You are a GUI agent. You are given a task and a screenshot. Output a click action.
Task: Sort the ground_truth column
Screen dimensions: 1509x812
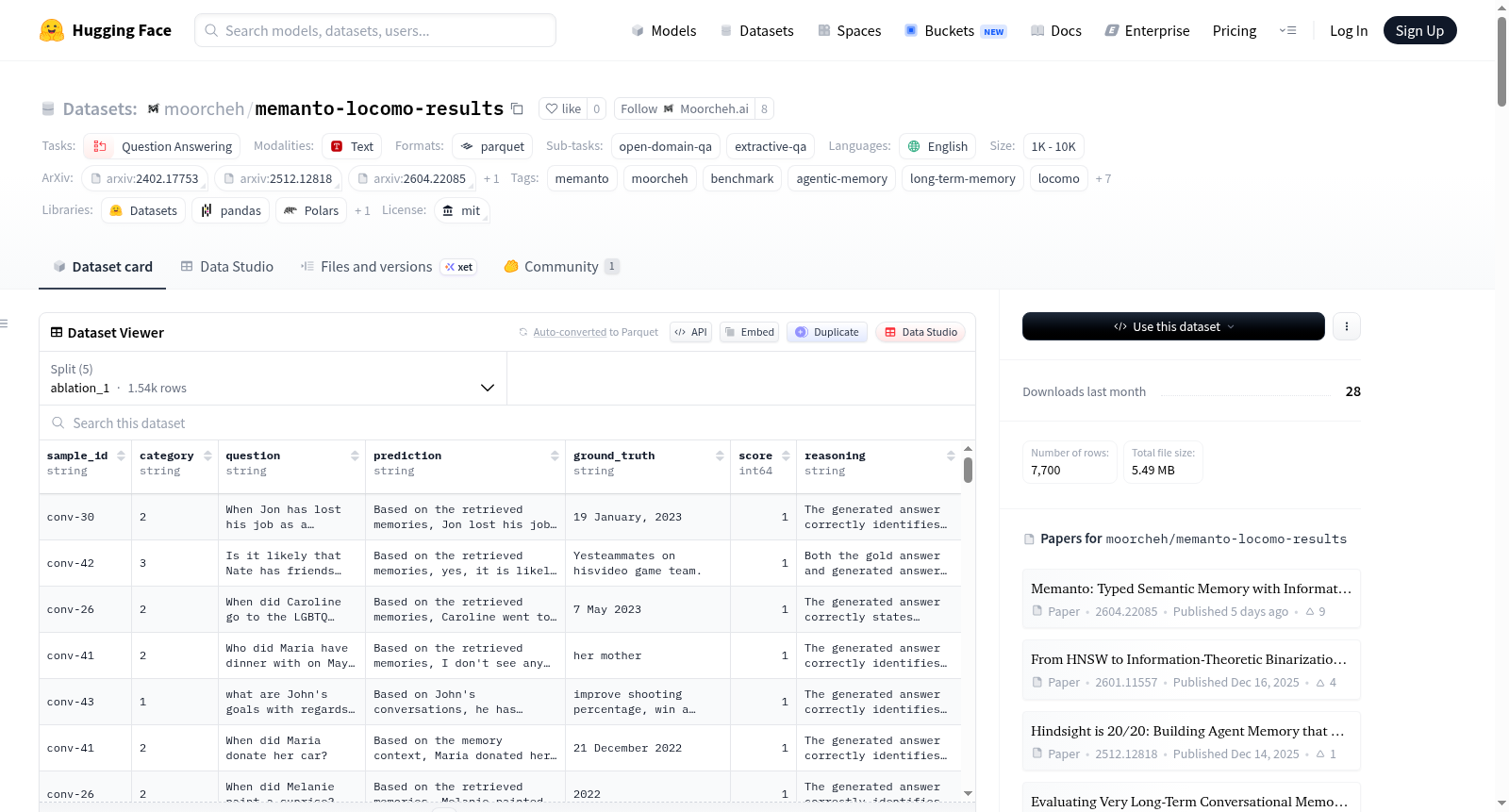(720, 456)
